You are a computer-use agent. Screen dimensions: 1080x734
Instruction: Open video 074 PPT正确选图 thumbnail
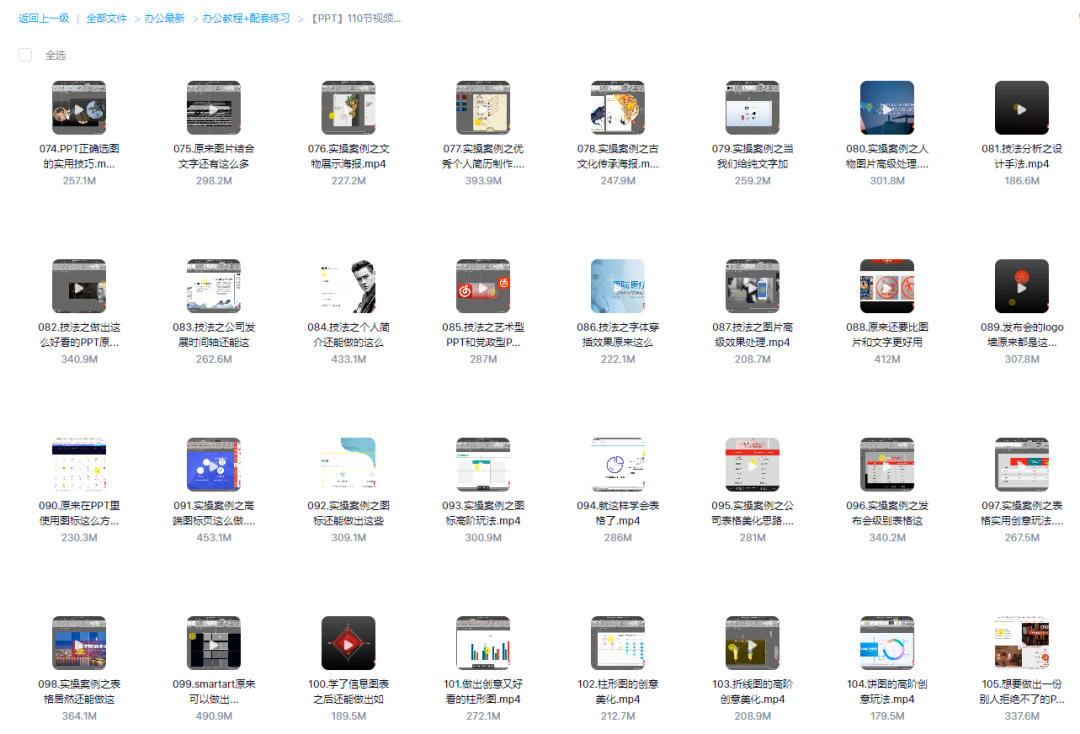tap(79, 108)
